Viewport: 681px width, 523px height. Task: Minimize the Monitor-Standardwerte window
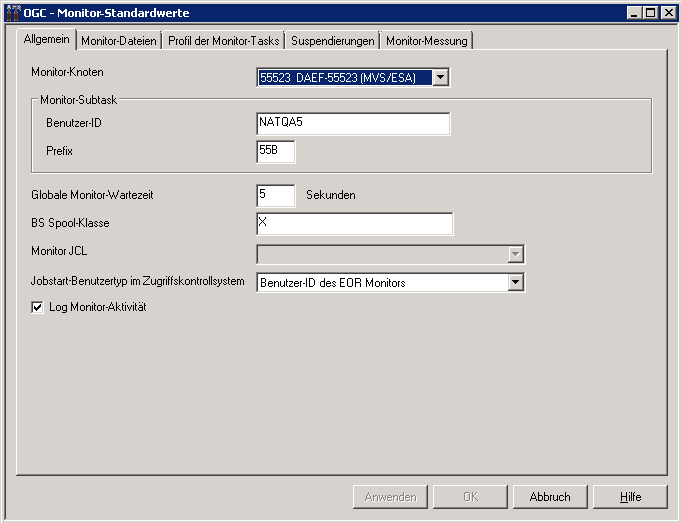point(634,13)
